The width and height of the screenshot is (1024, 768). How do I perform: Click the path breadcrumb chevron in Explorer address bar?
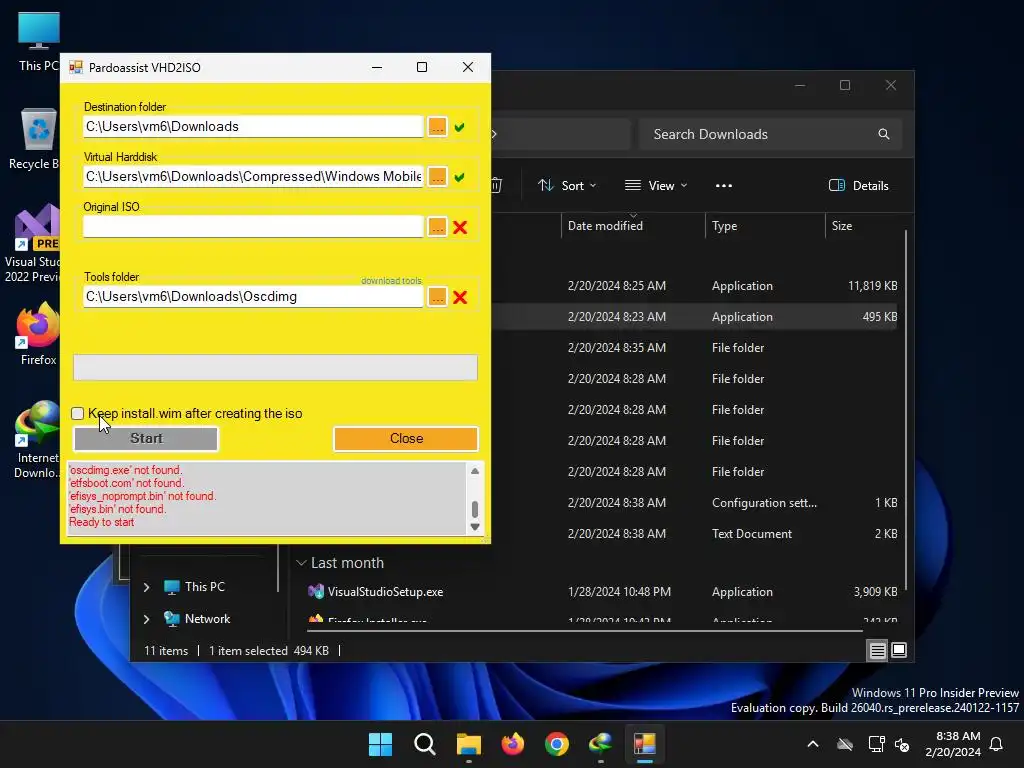pos(494,135)
